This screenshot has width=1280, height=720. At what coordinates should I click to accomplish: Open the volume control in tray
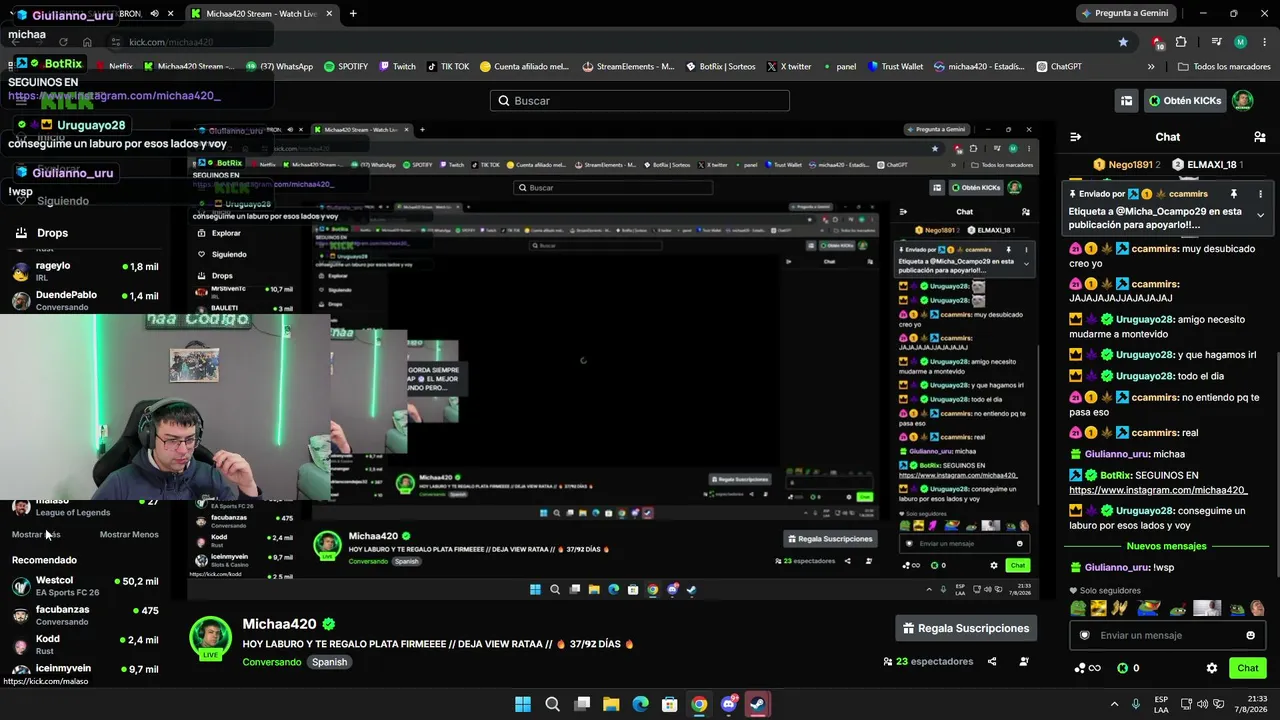point(1202,704)
